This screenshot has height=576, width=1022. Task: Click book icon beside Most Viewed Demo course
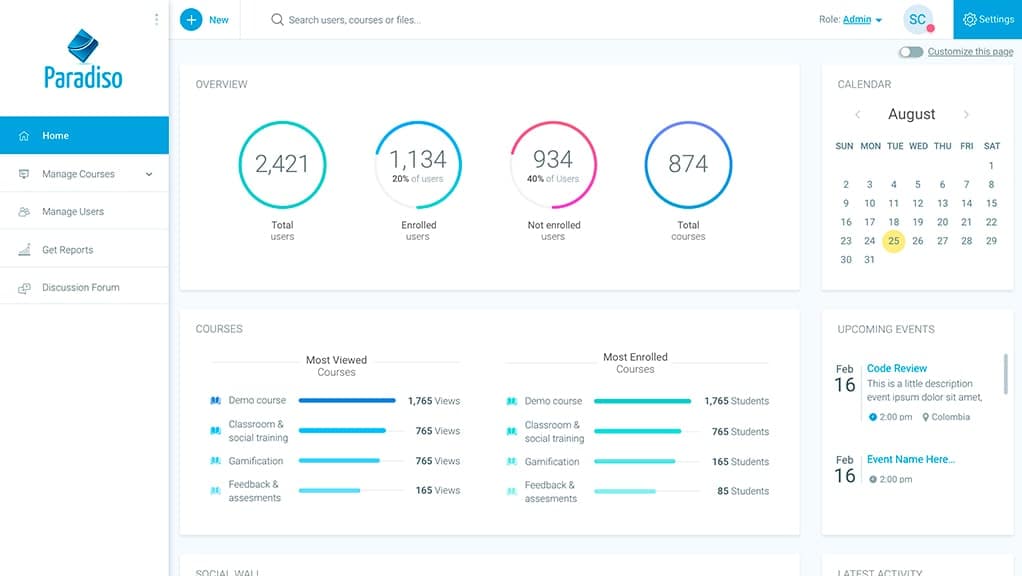216,401
